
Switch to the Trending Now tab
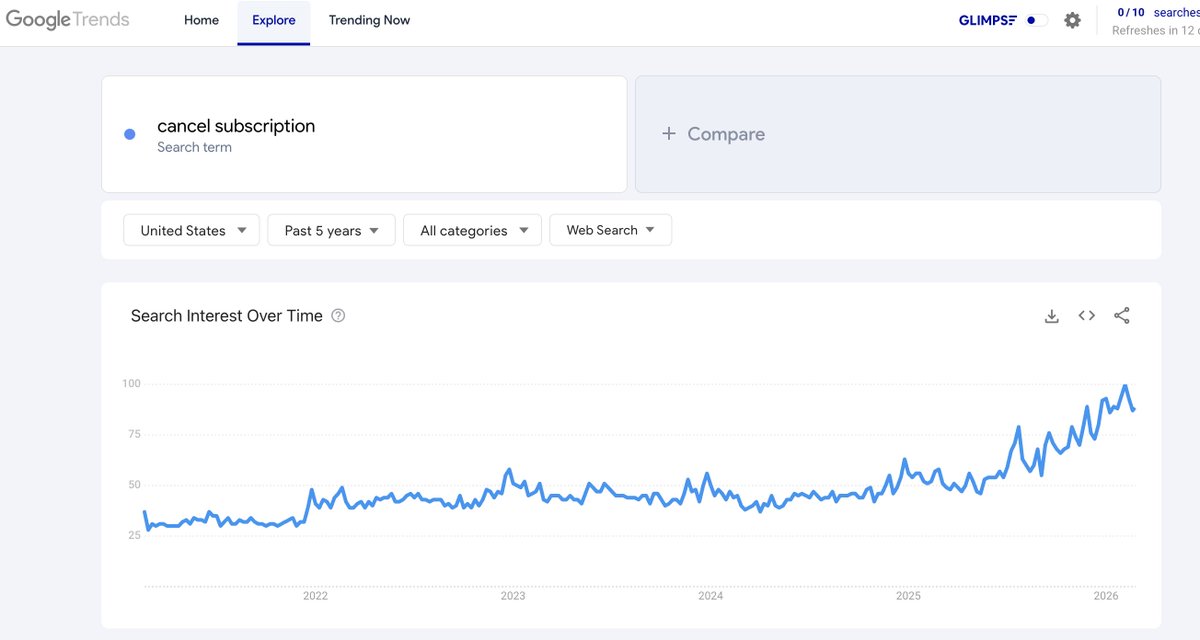(x=369, y=20)
